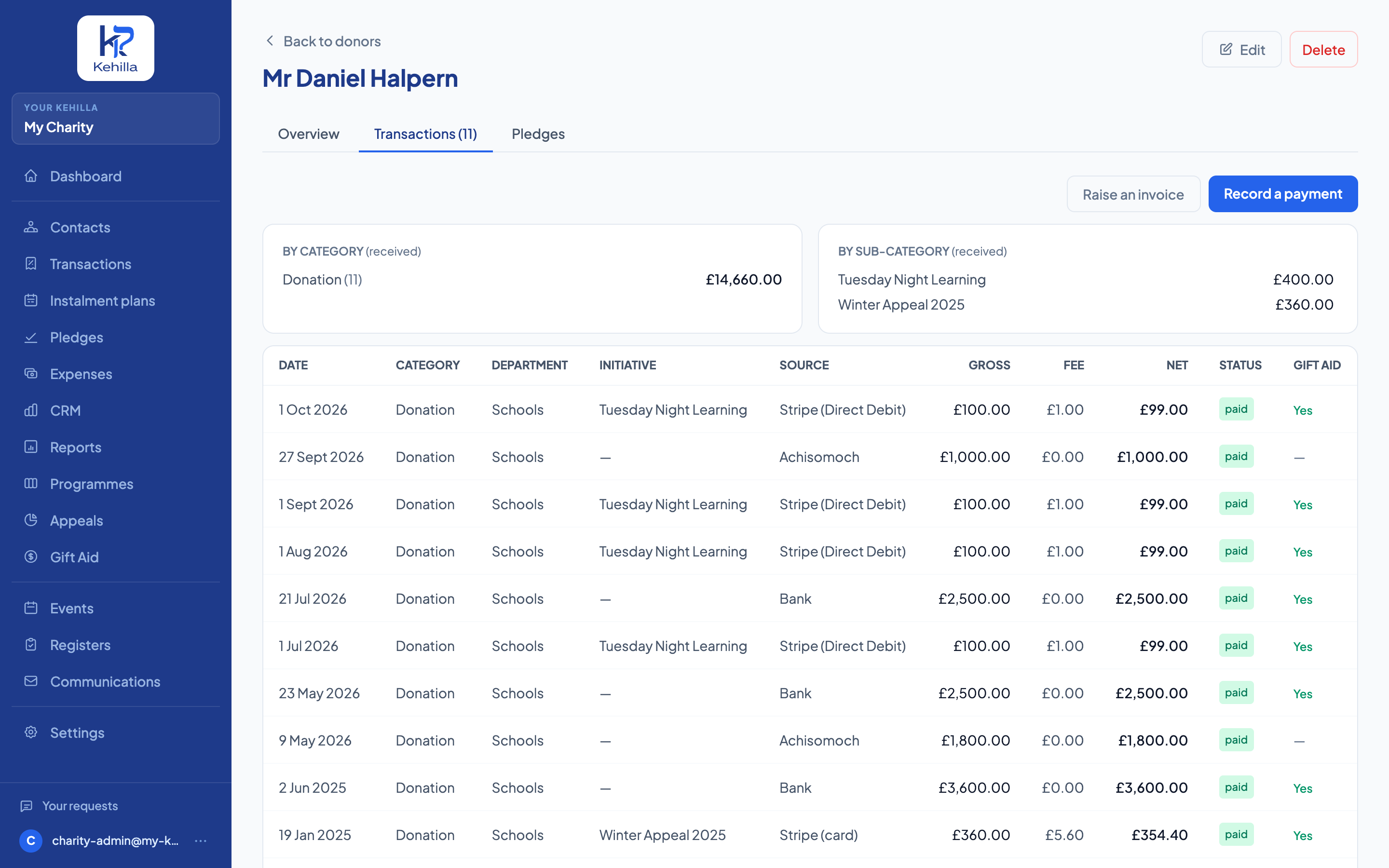Click the Edit pencil icon
Screen dimensions: 1389x868
pyautogui.click(x=1226, y=49)
